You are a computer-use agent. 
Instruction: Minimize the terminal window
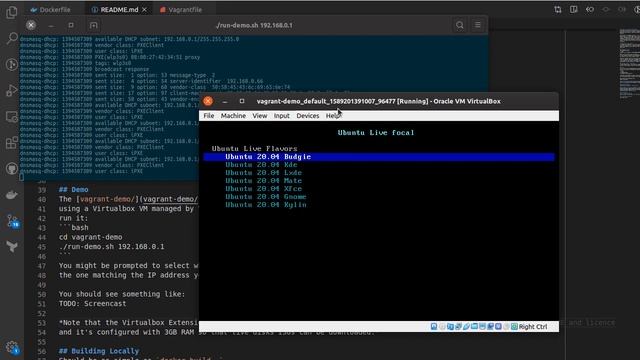coord(51,25)
